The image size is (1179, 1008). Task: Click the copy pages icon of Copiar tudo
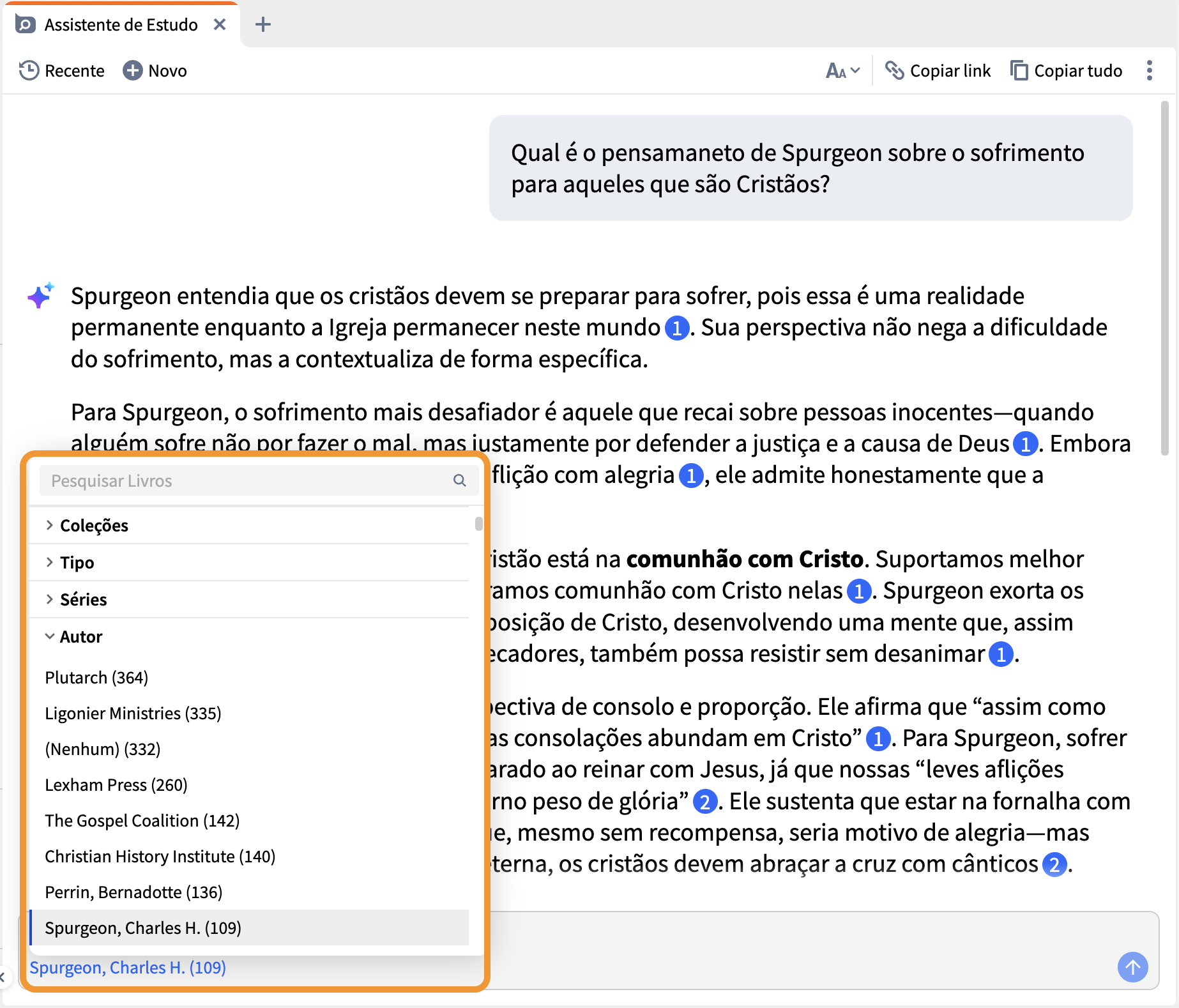[x=1019, y=71]
